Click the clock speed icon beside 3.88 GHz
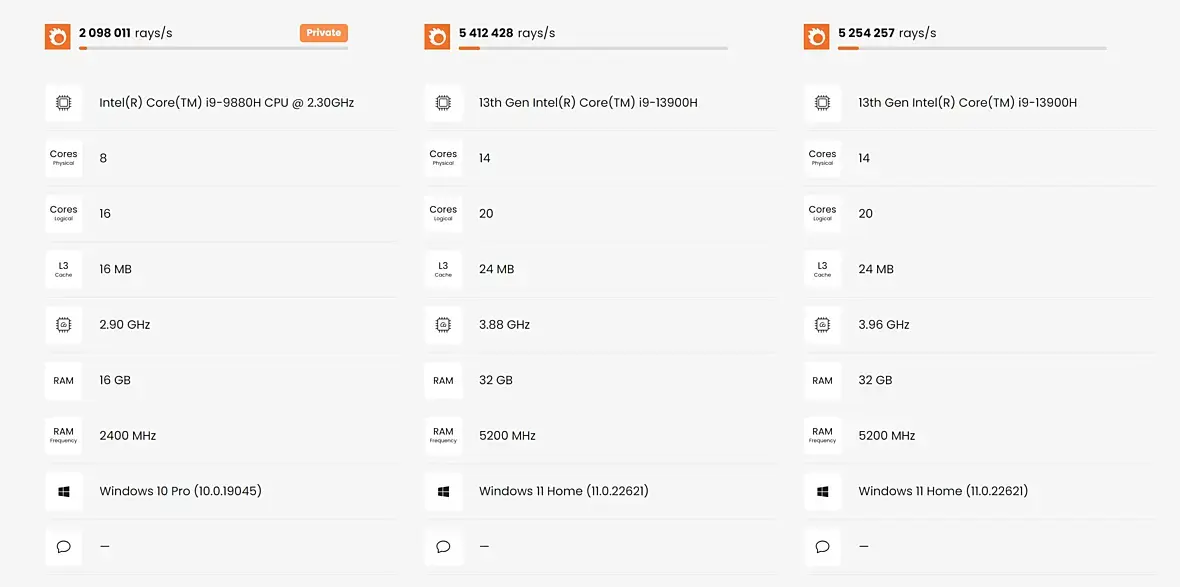The height and width of the screenshot is (587, 1180). click(443, 325)
